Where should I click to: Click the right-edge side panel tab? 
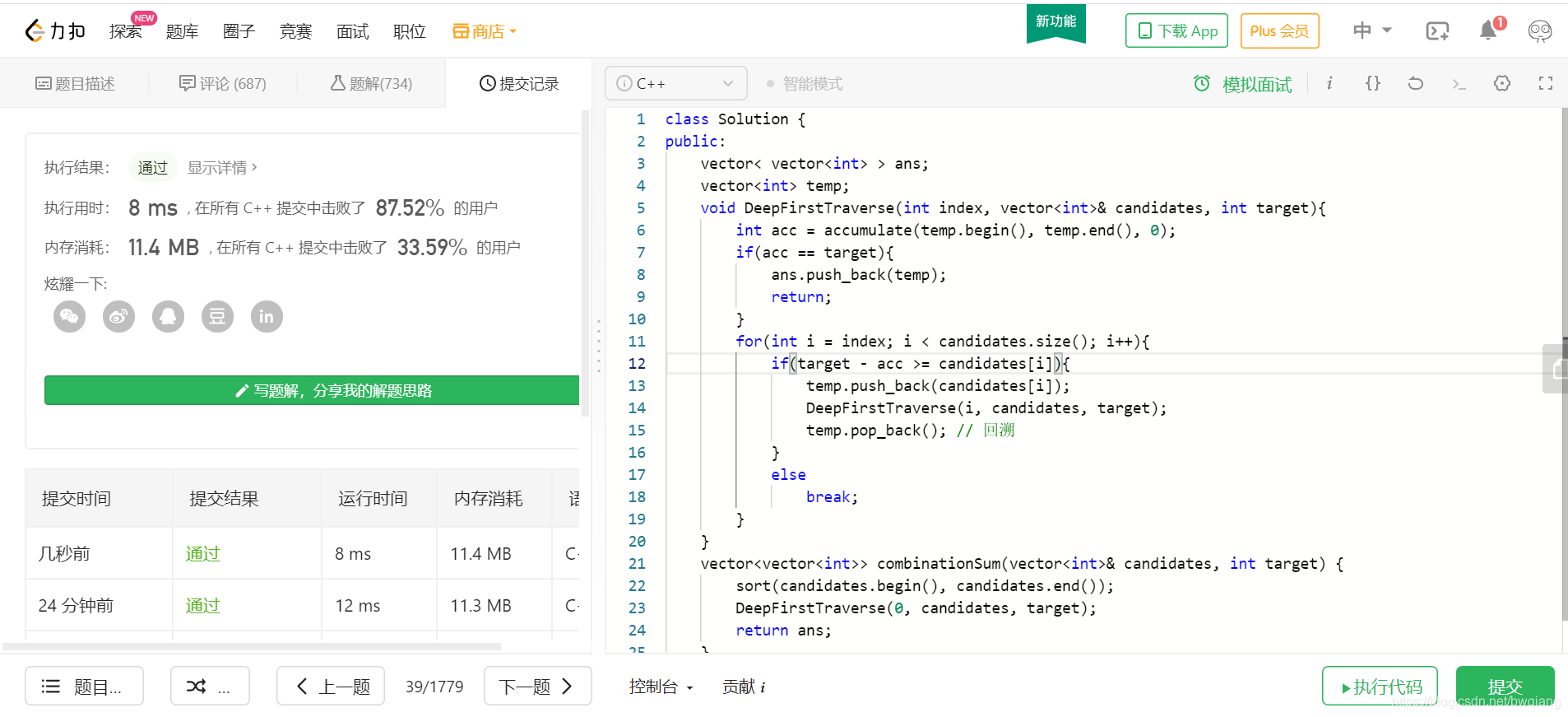tap(1555, 368)
